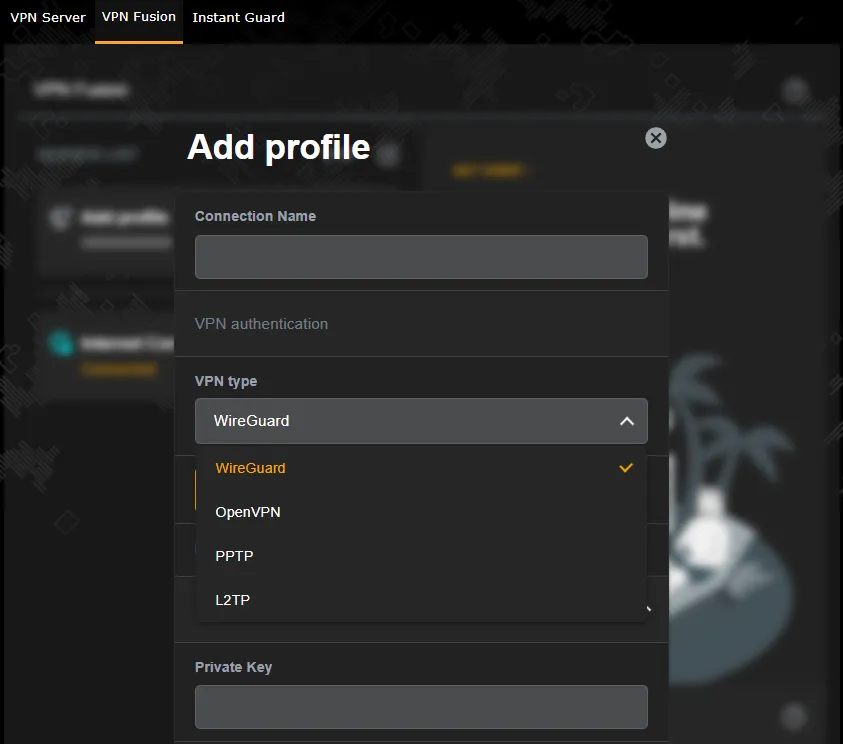Click inside the Connection Name field
This screenshot has width=843, height=744.
(x=421, y=257)
